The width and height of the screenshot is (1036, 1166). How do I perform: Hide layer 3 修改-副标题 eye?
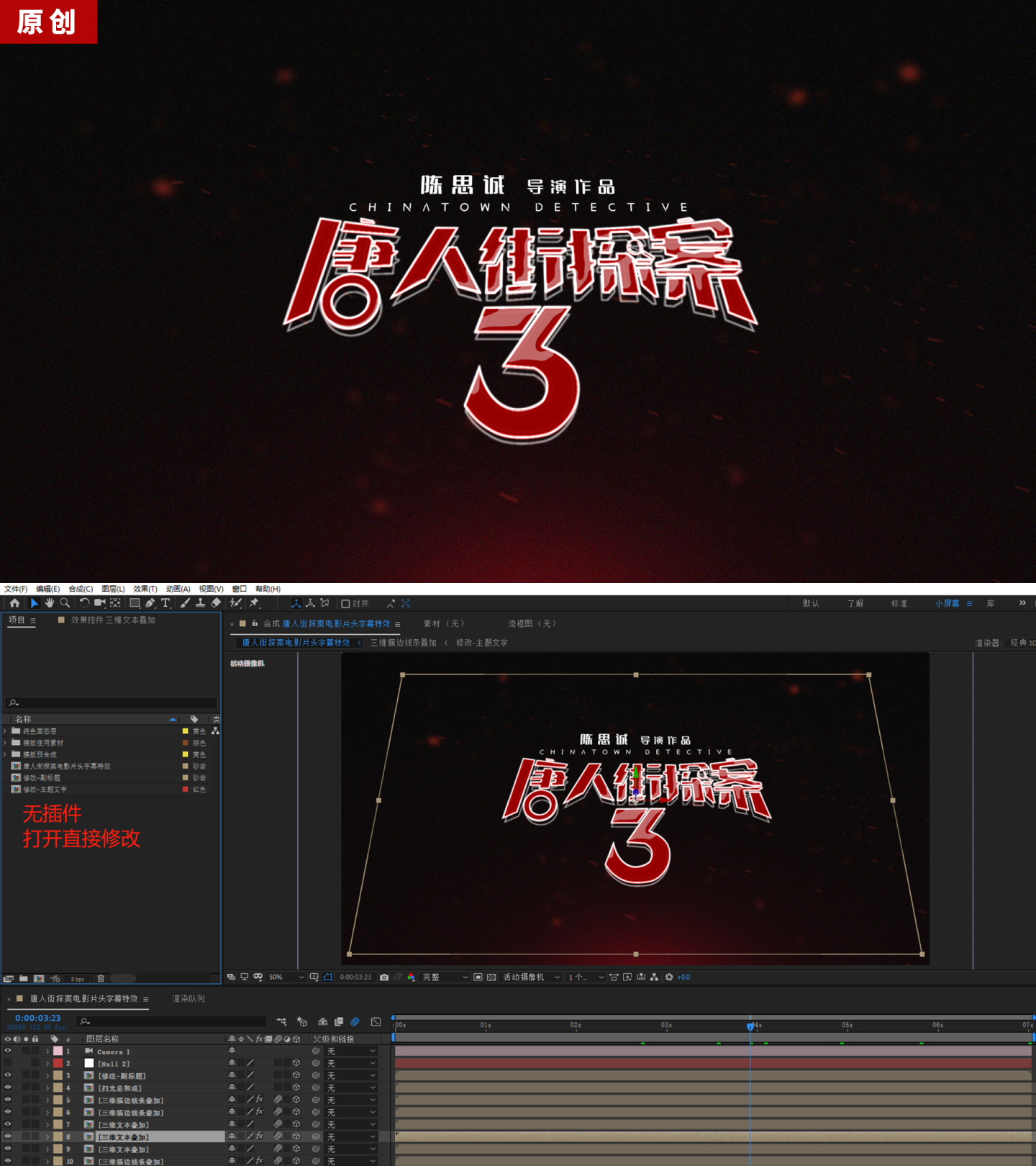8,1075
